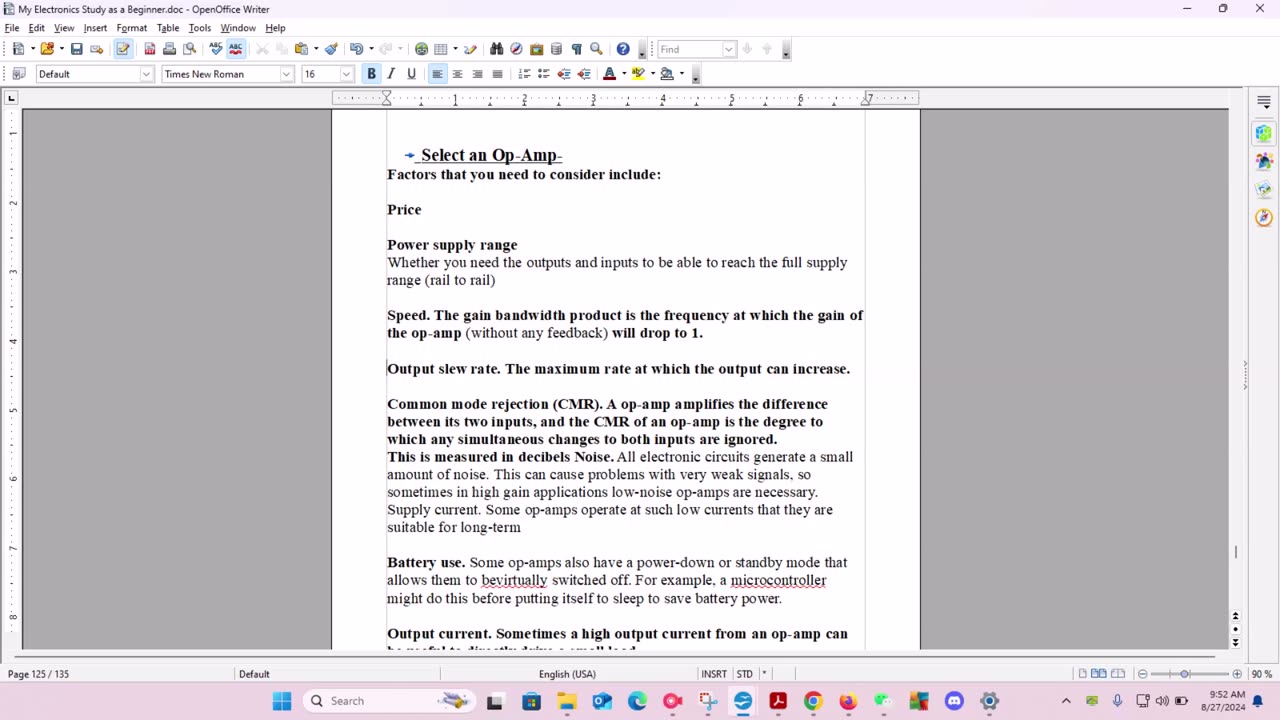Viewport: 1280px width, 720px height.
Task: Click the zoom-in plus button in status bar
Action: point(1237,674)
